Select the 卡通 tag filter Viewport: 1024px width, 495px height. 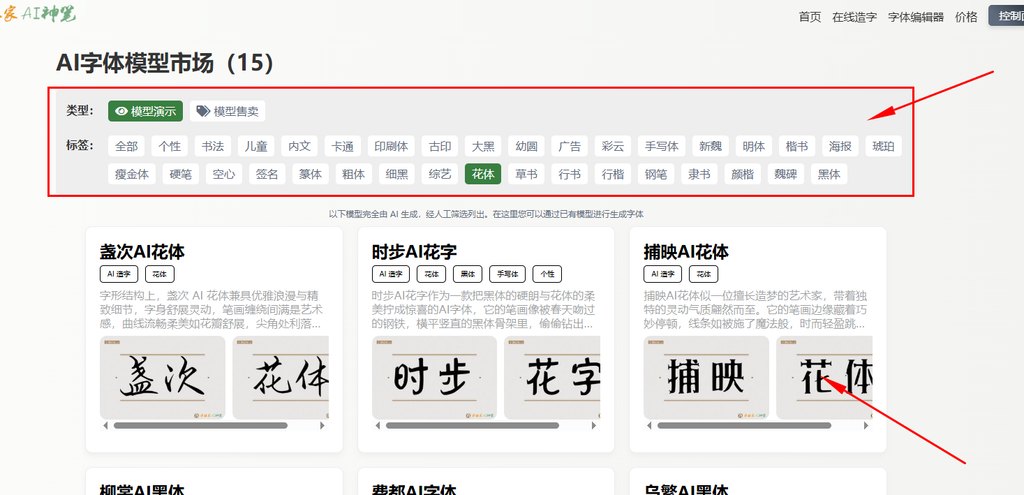tap(342, 146)
